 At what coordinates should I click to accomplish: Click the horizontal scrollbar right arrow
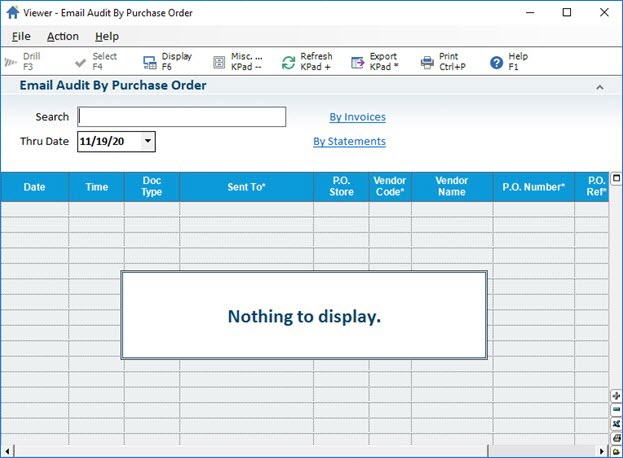click(x=602, y=451)
